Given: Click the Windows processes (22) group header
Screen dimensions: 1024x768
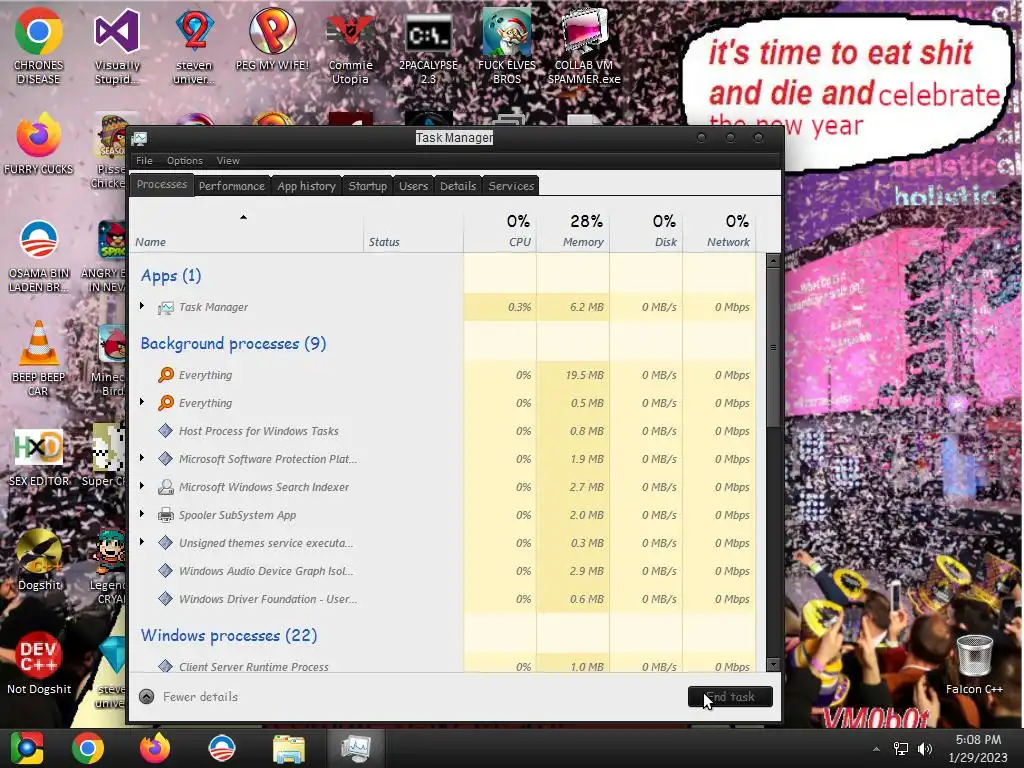Looking at the screenshot, I should 229,635.
